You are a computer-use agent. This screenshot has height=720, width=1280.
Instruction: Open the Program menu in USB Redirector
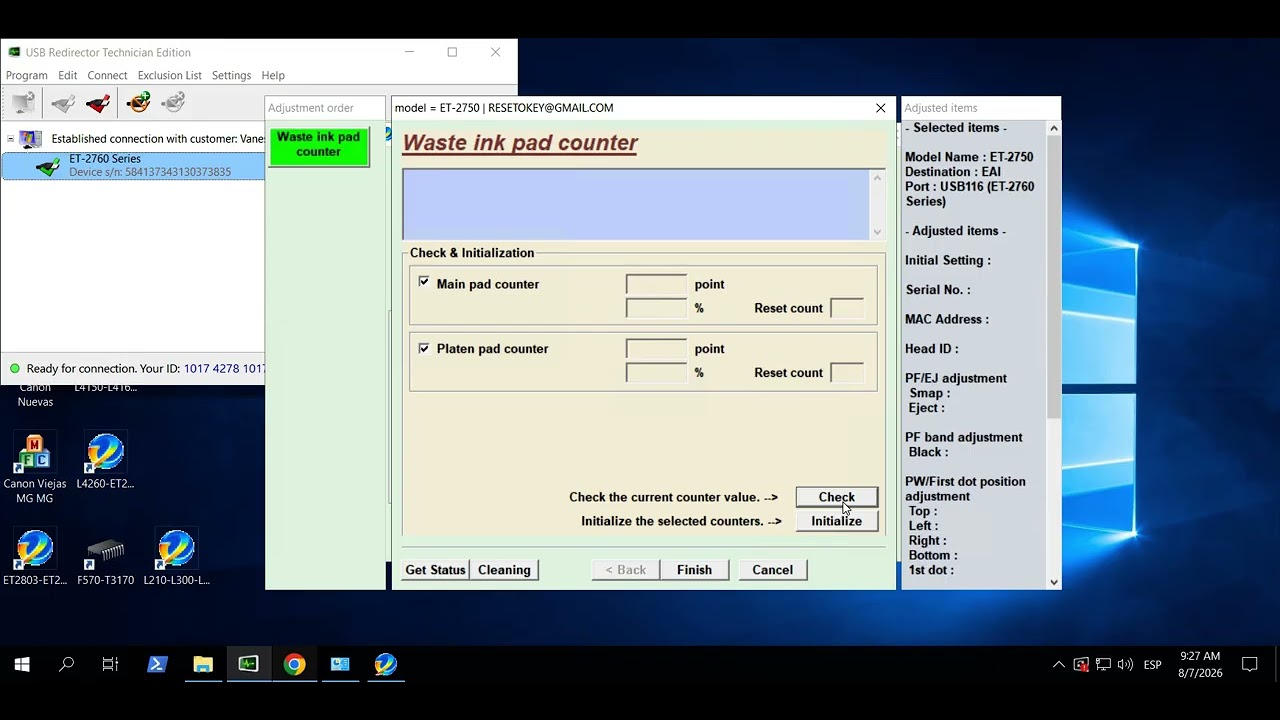point(27,75)
